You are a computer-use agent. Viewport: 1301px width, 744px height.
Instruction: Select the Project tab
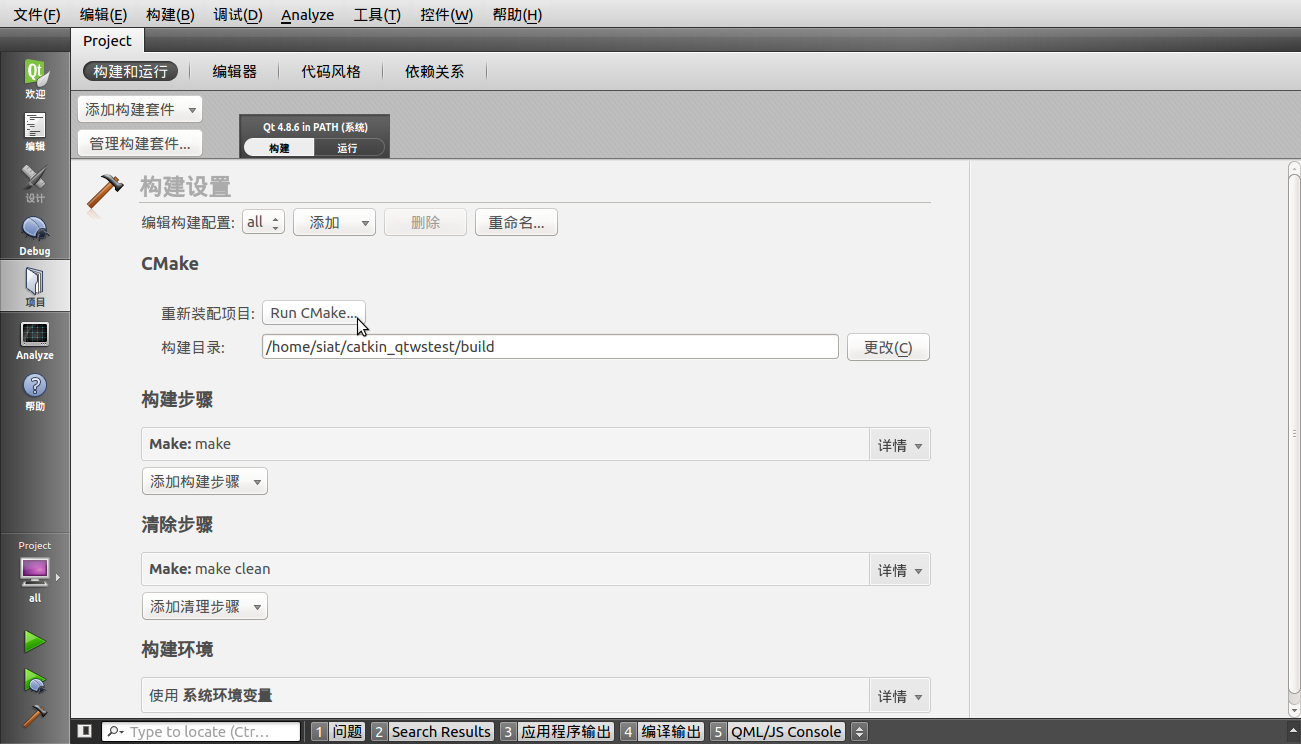(x=107, y=41)
